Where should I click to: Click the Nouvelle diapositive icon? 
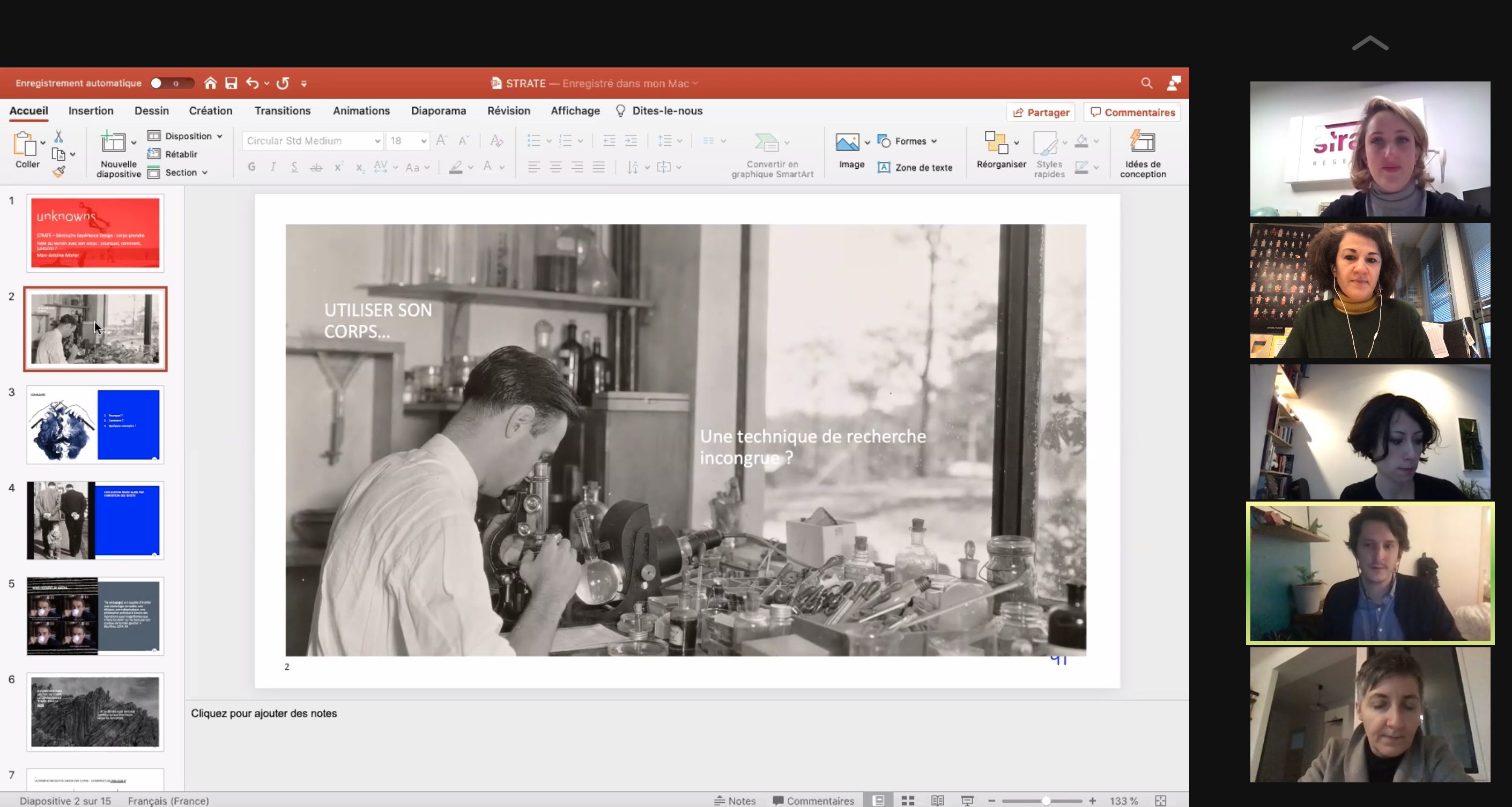point(113,142)
